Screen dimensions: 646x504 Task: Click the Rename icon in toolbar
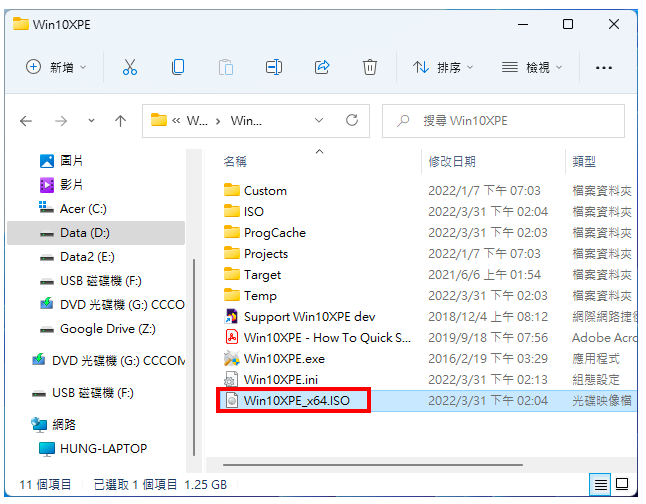(274, 67)
